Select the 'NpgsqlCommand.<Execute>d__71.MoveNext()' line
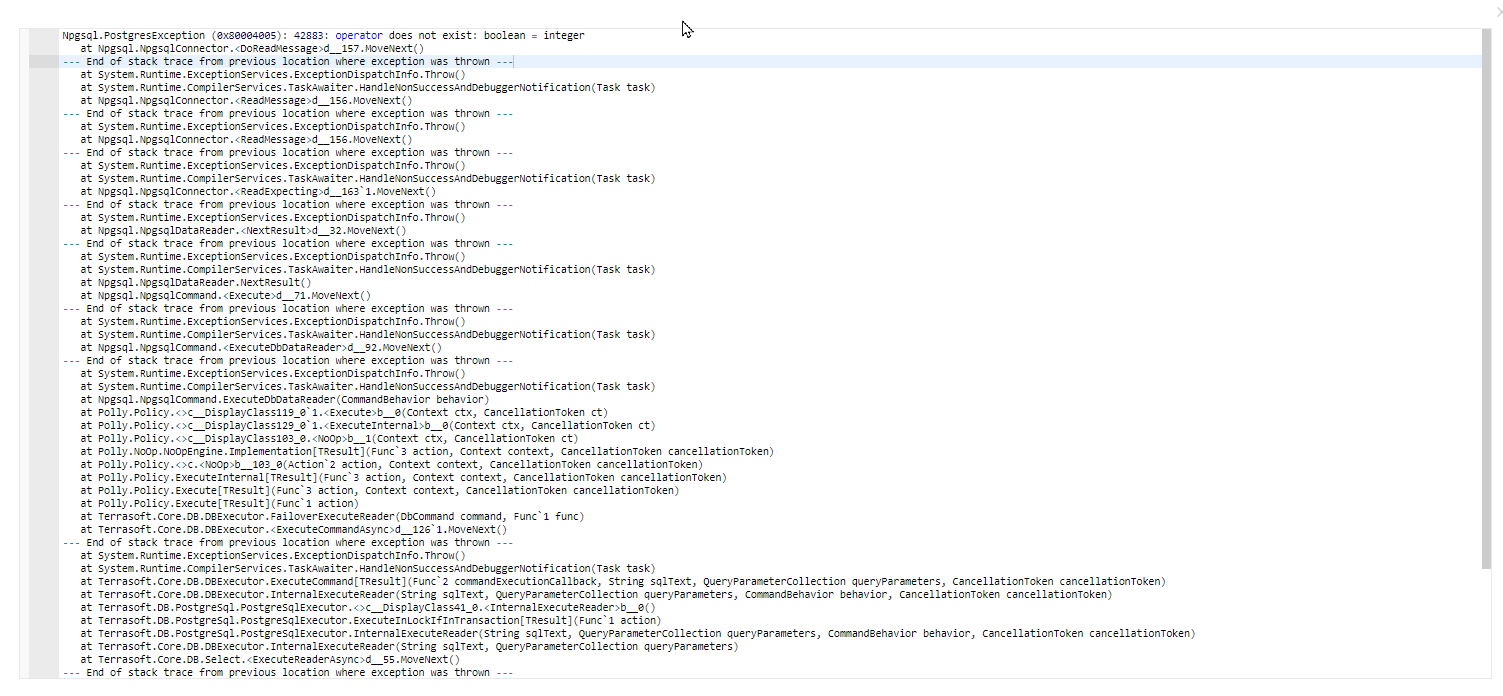 pyautogui.click(x=225, y=295)
